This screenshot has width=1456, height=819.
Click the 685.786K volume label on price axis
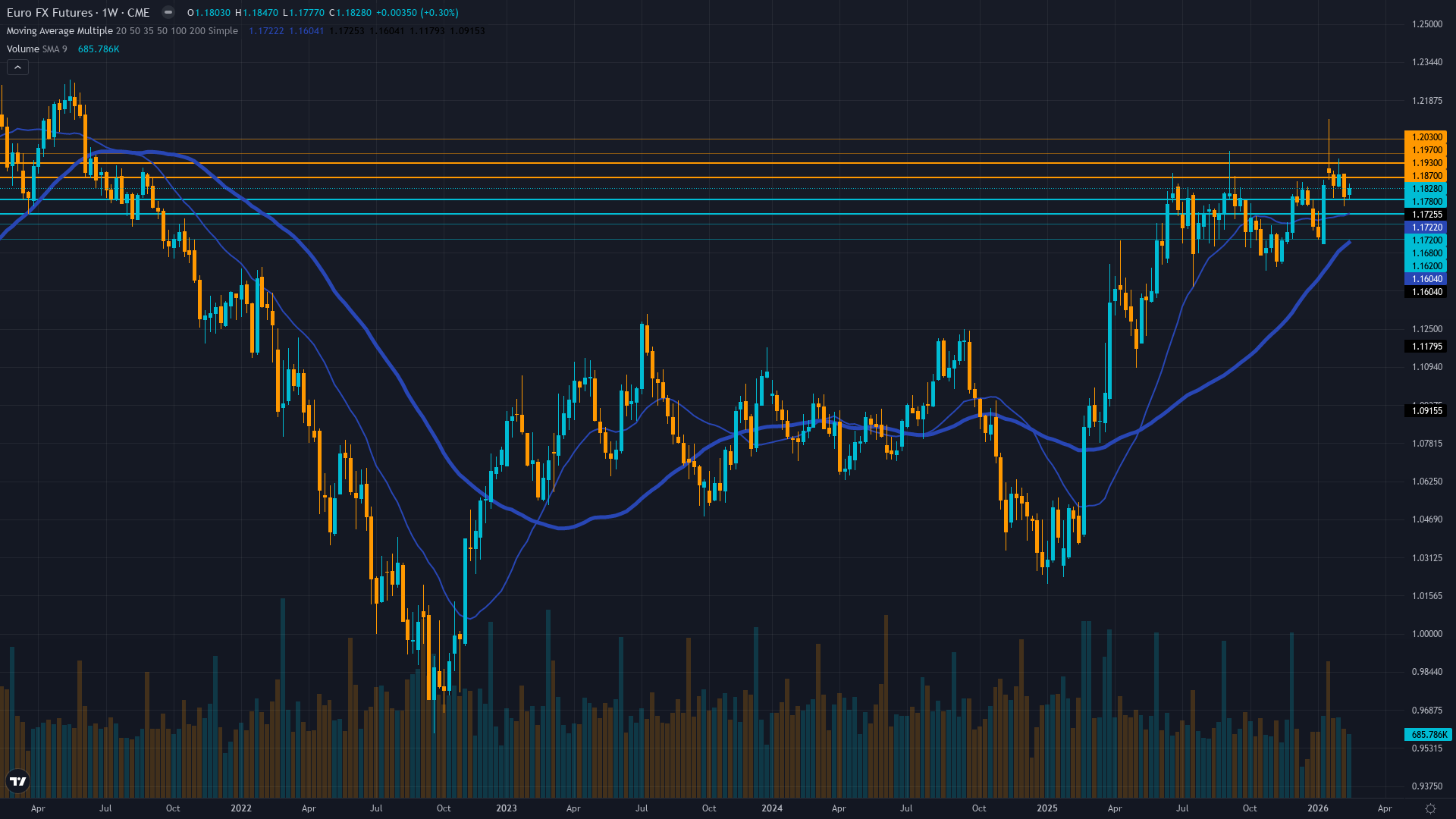[x=1428, y=735]
